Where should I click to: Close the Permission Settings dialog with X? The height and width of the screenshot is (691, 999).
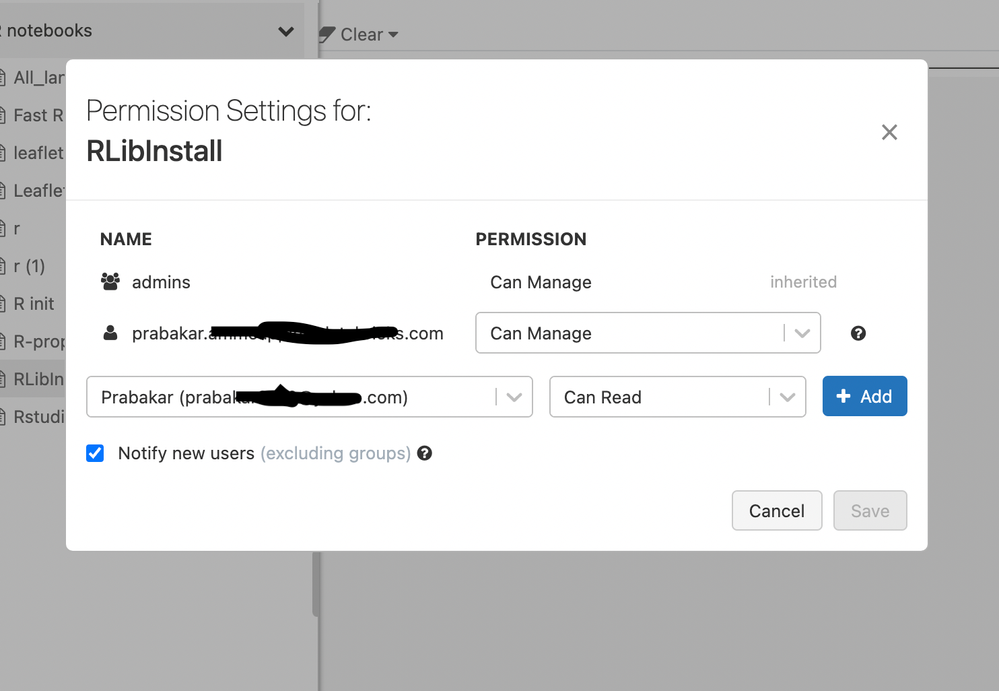889,132
